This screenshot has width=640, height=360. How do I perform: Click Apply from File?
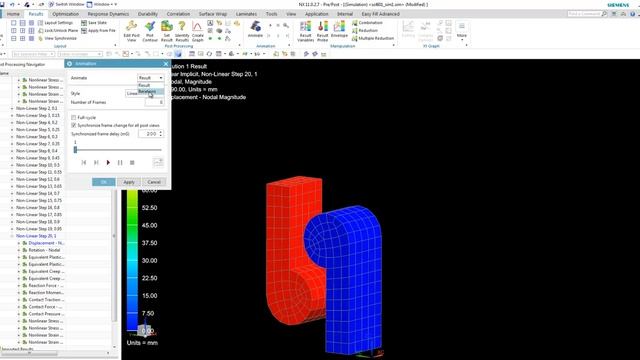98,31
